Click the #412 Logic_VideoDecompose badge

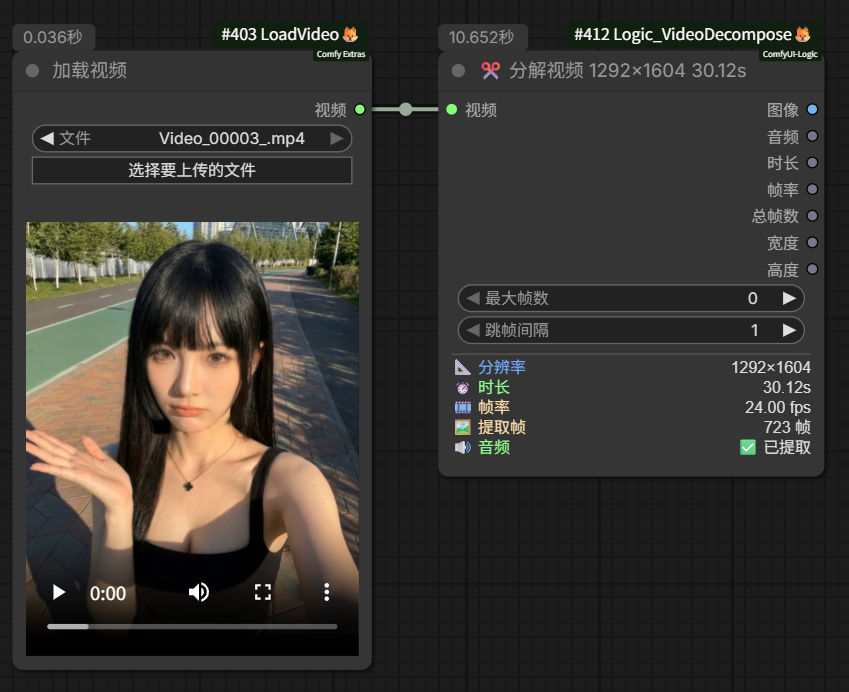693,35
